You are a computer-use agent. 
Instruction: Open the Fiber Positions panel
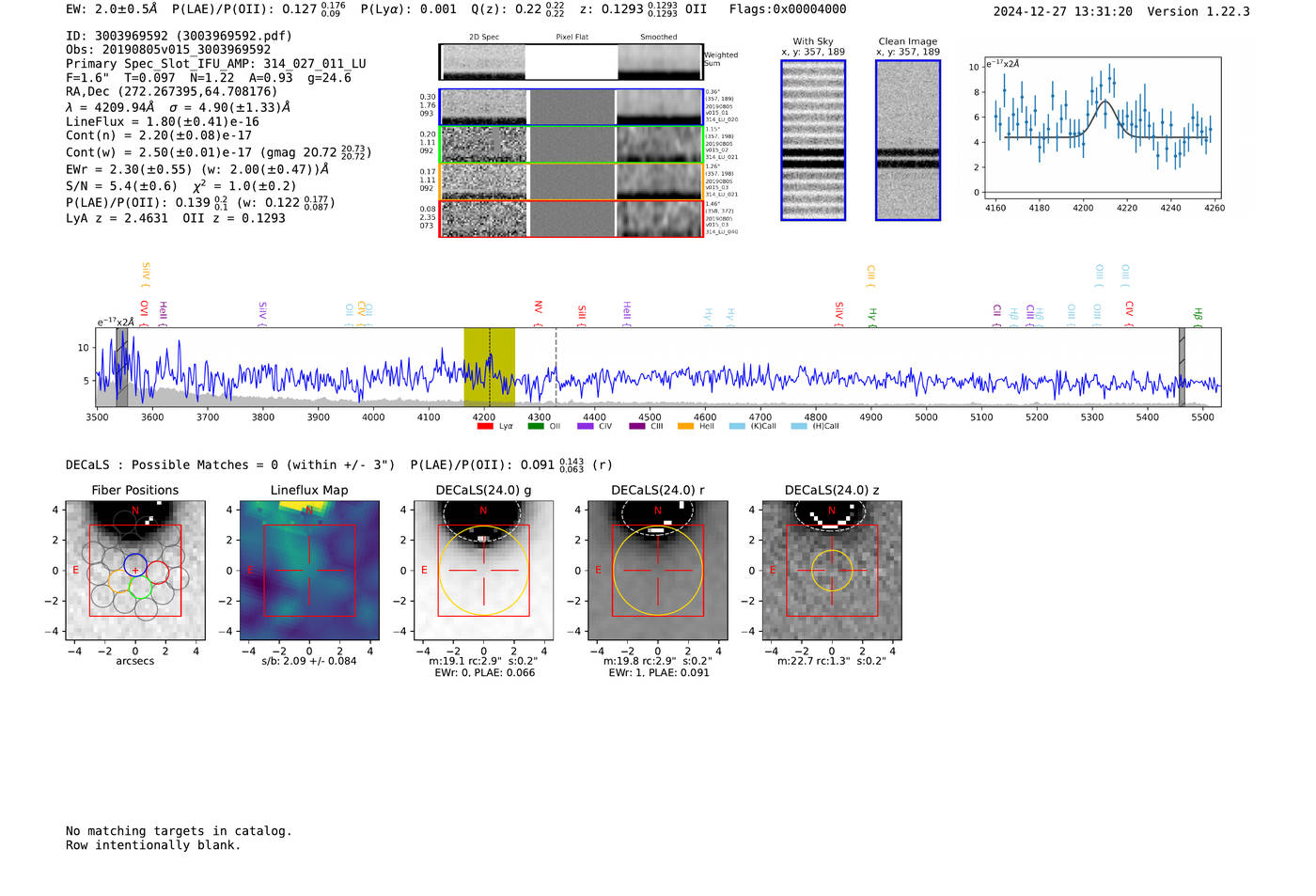coord(135,571)
